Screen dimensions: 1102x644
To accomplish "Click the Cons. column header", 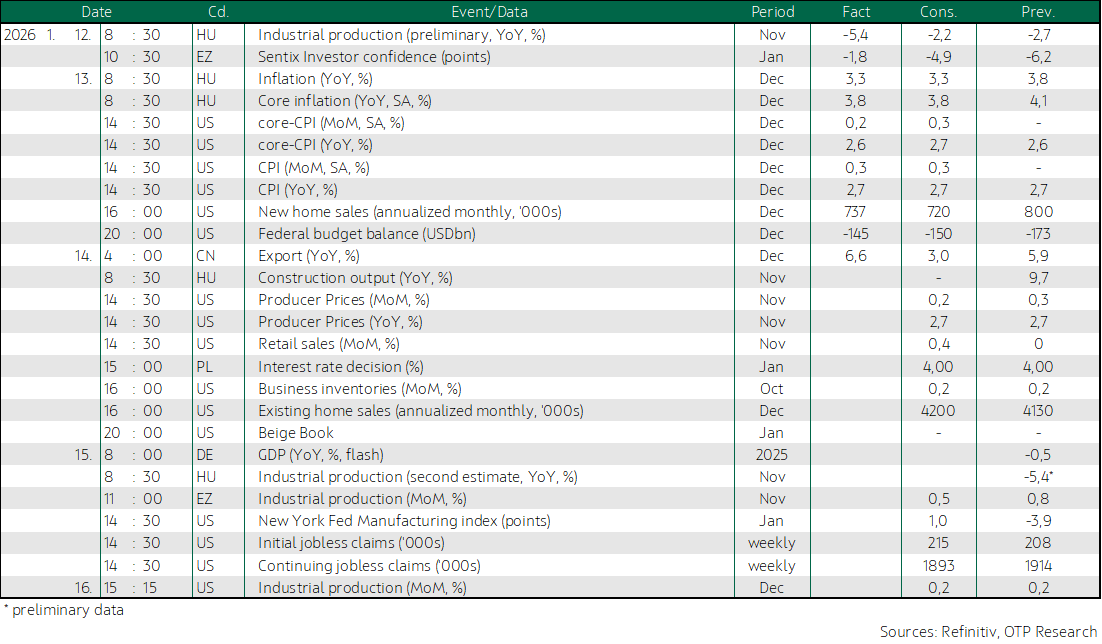I will 938,12.
